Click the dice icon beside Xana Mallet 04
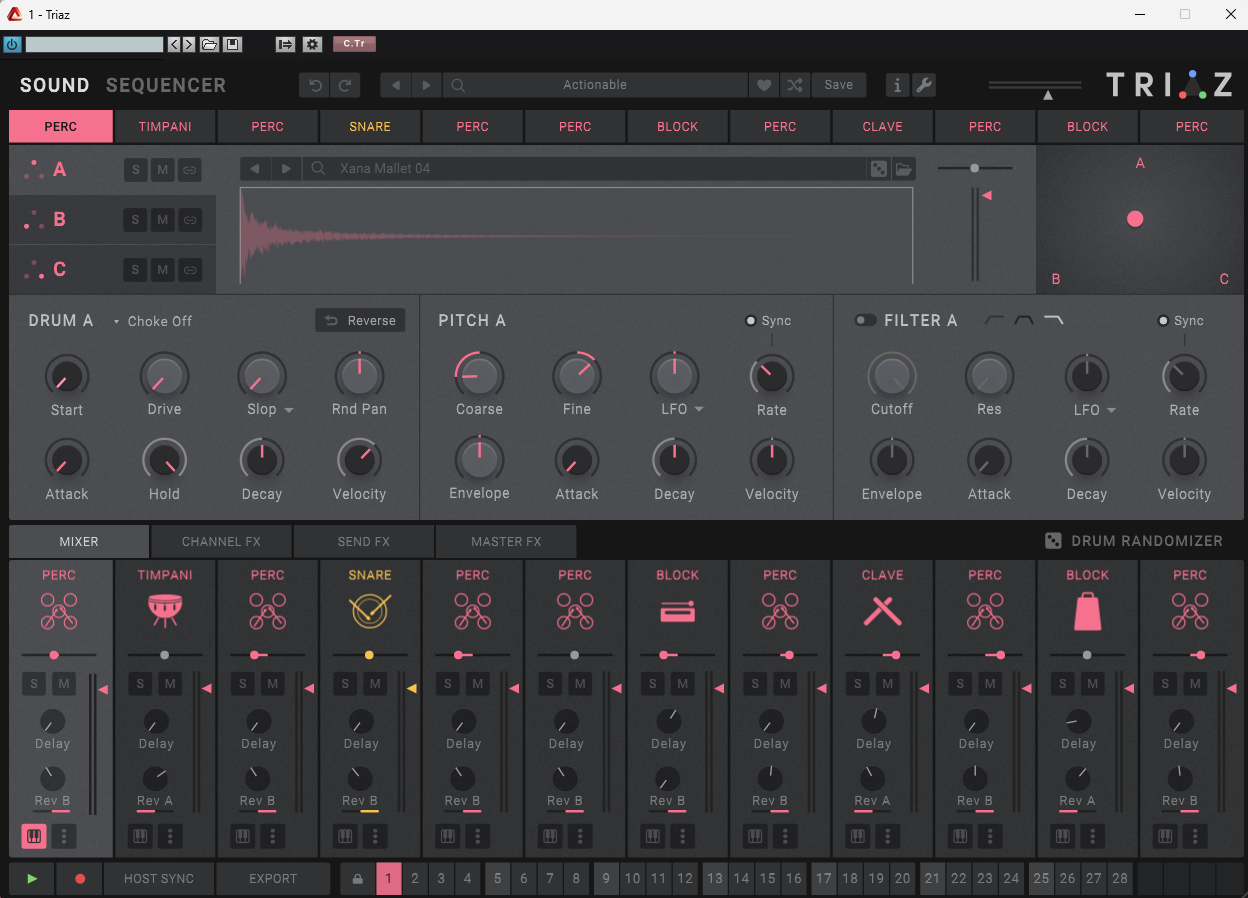1248x898 pixels. pyautogui.click(x=878, y=169)
